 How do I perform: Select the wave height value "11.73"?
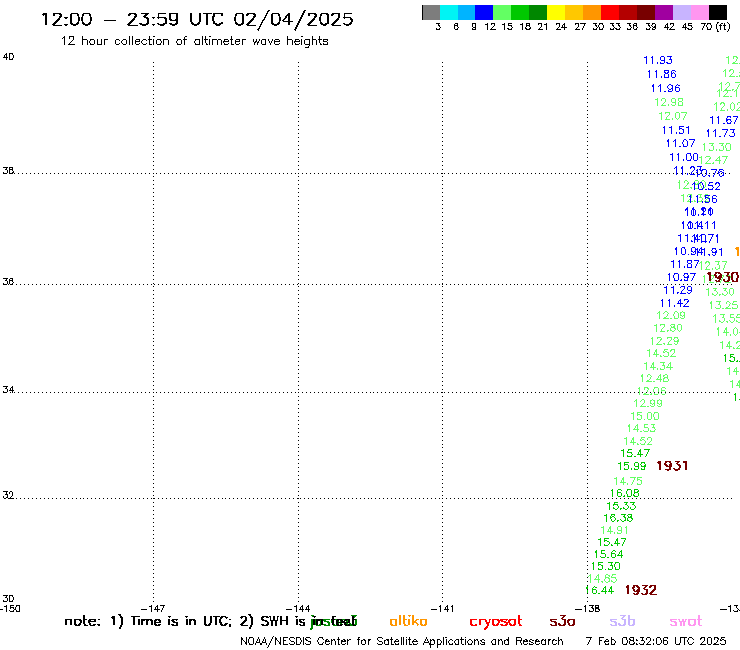pos(721,134)
